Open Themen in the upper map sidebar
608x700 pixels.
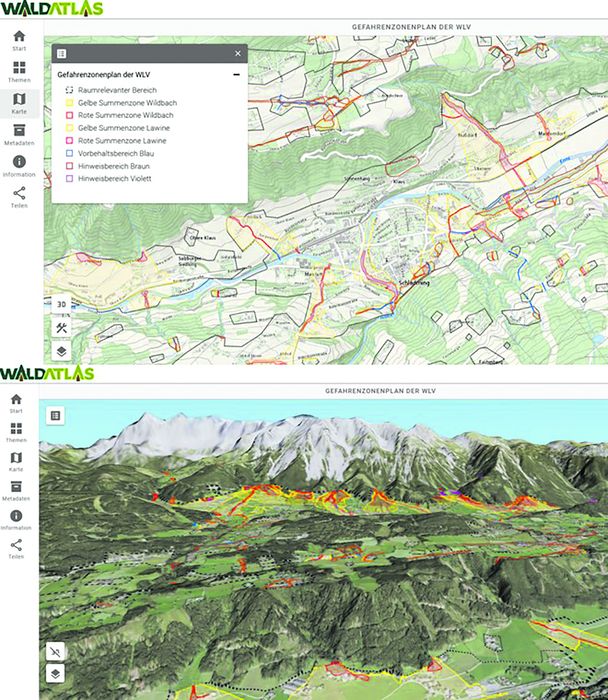pos(20,72)
